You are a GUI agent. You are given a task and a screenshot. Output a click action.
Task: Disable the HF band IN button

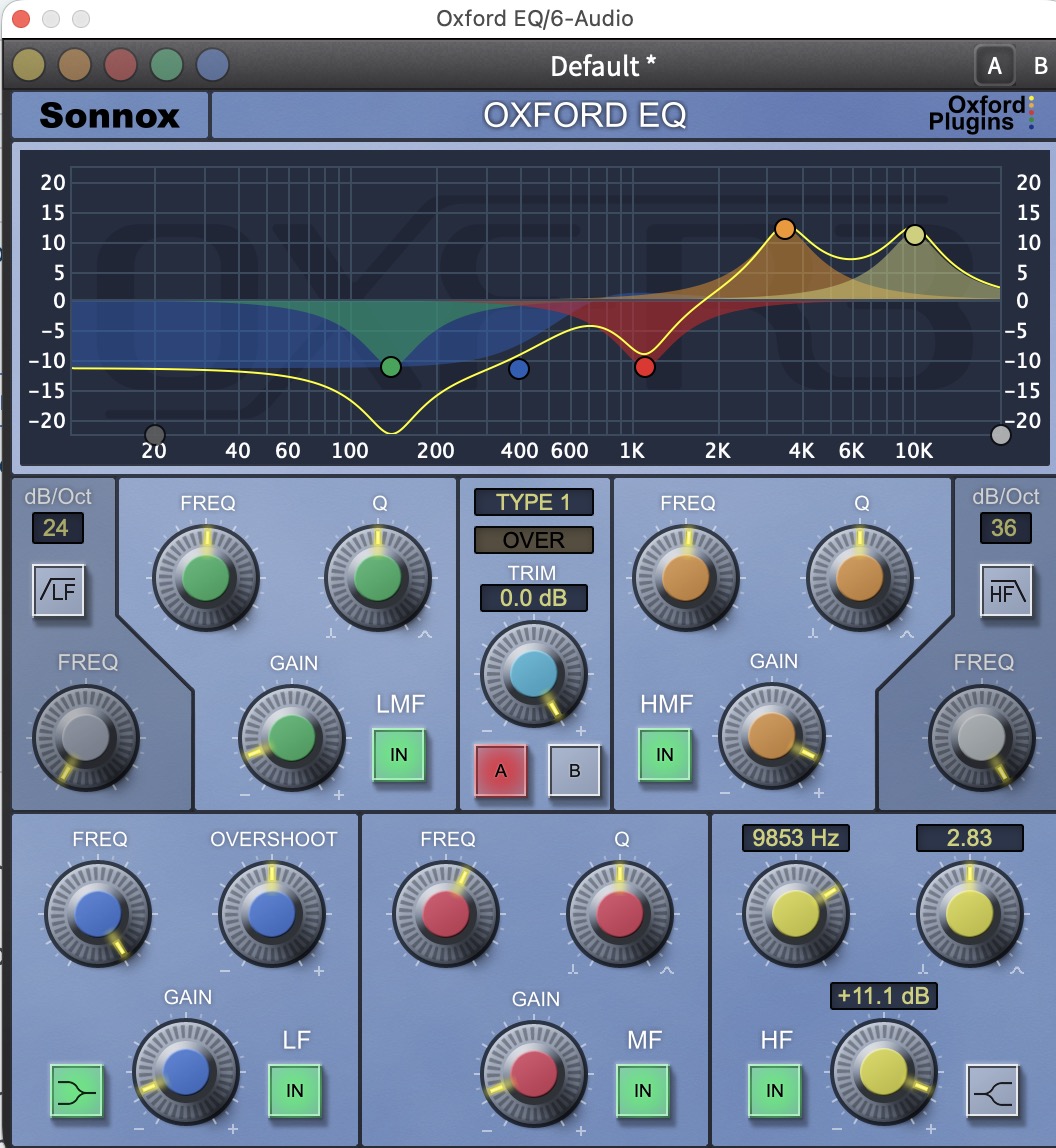pos(774,1091)
